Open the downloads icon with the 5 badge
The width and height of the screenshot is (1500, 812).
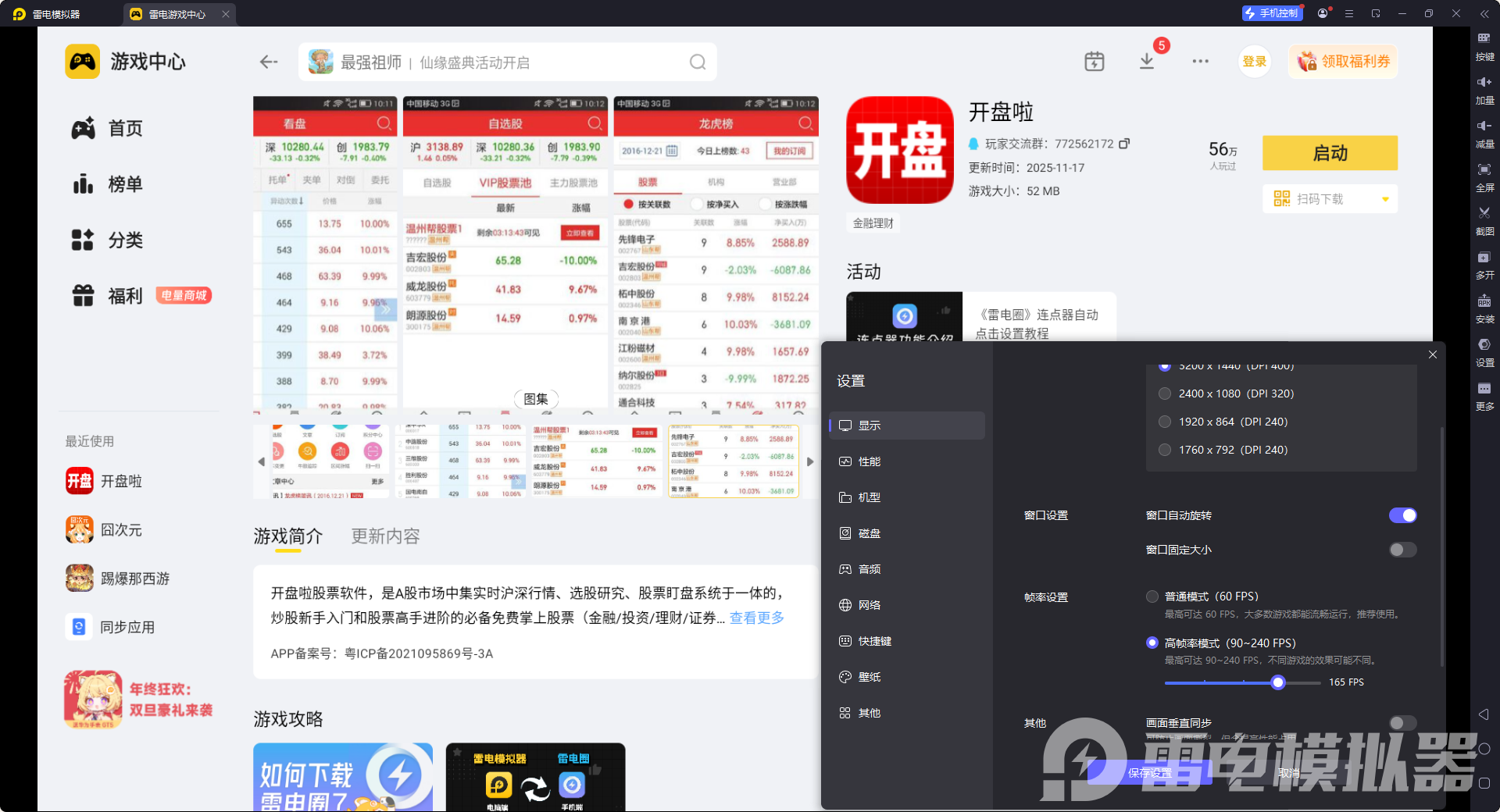coord(1147,62)
